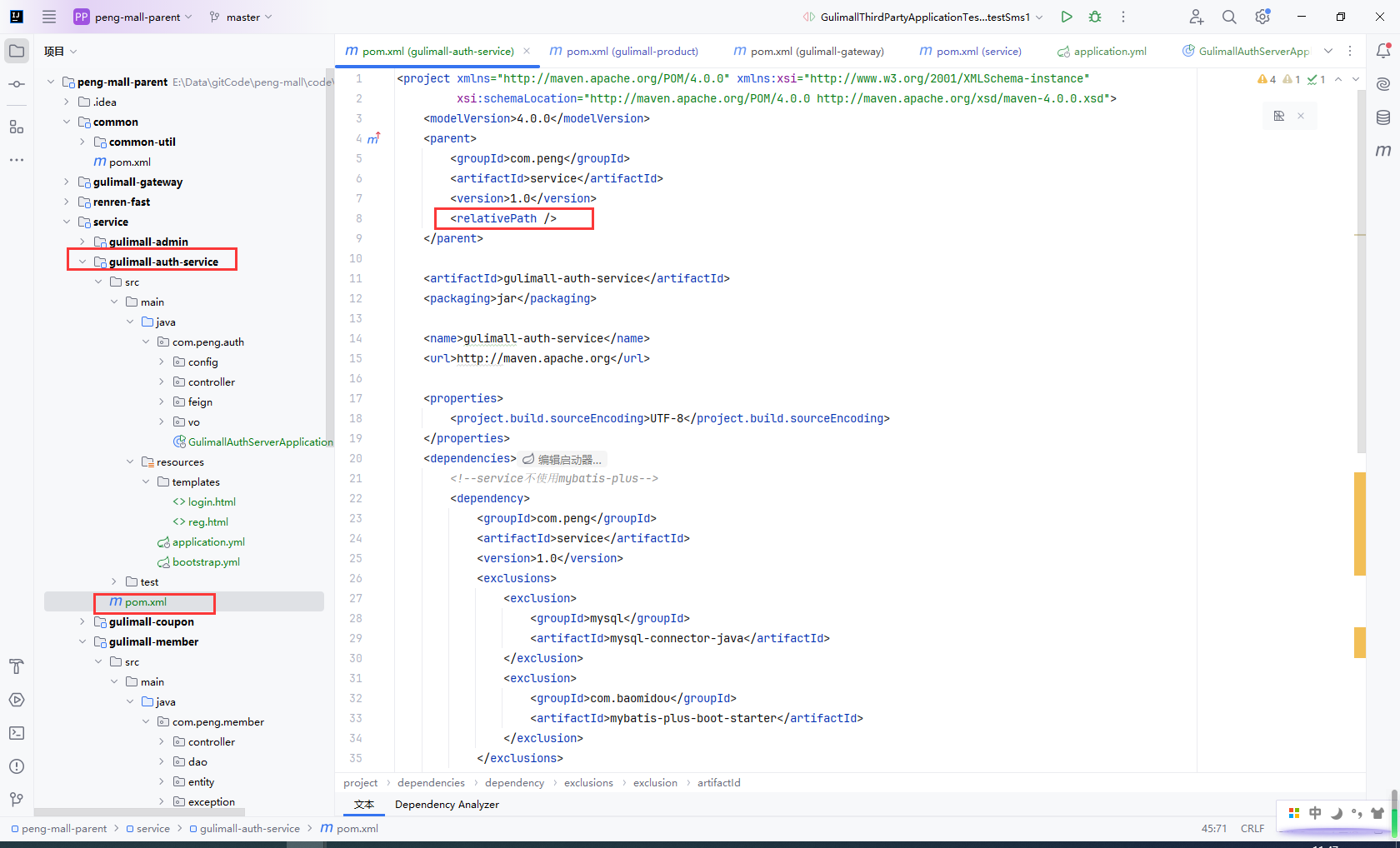1400x848 pixels.
Task: Switch to pom.xml (service) tab
Action: tap(970, 51)
